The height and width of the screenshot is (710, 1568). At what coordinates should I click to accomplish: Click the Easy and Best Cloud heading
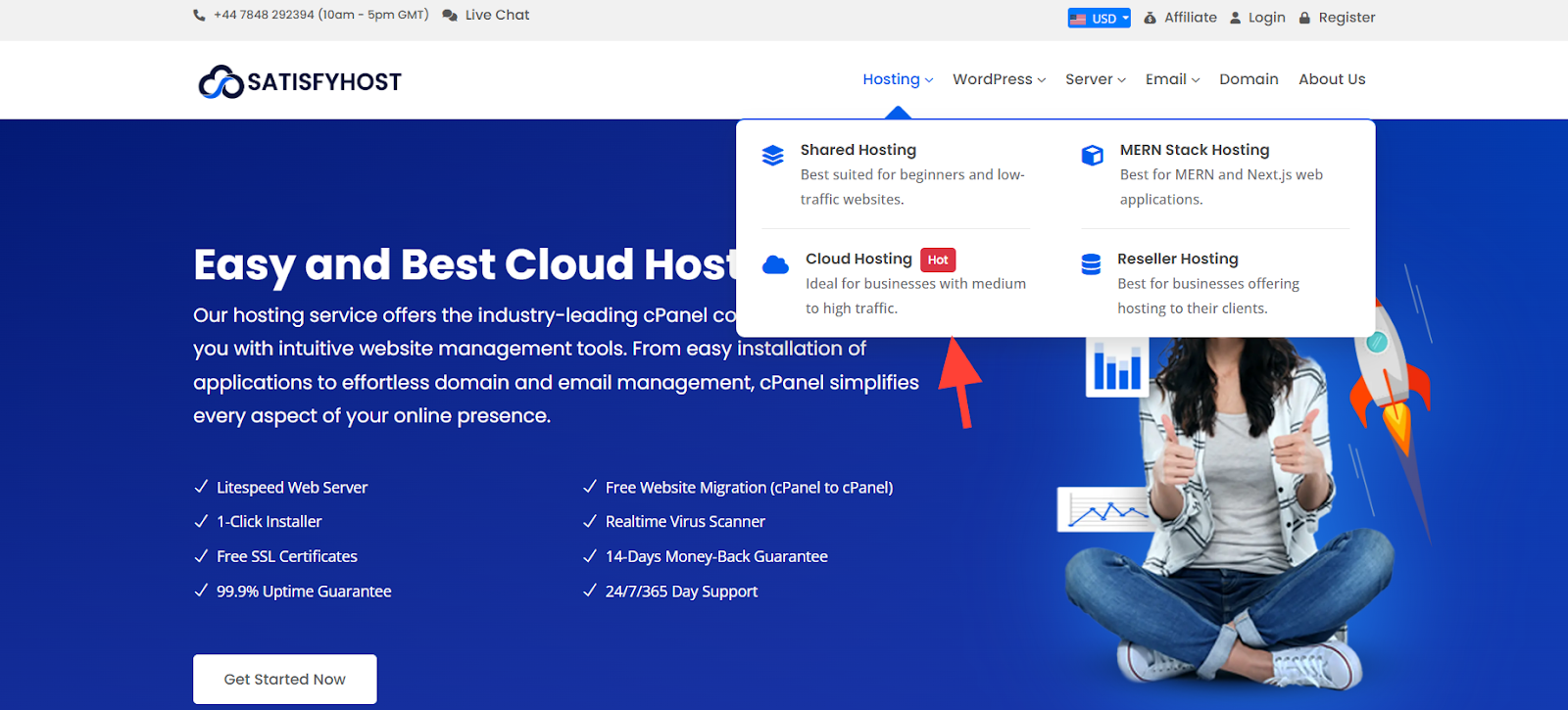coord(465,264)
